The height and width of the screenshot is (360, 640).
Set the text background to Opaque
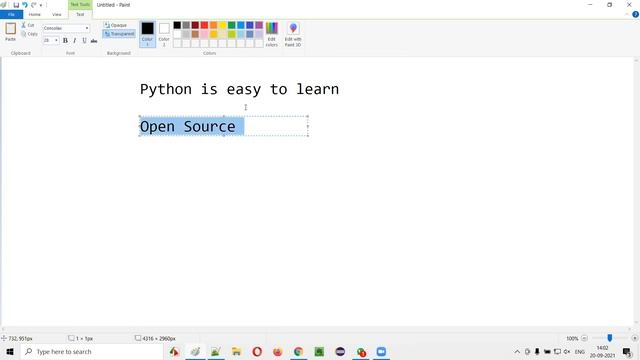click(x=116, y=25)
